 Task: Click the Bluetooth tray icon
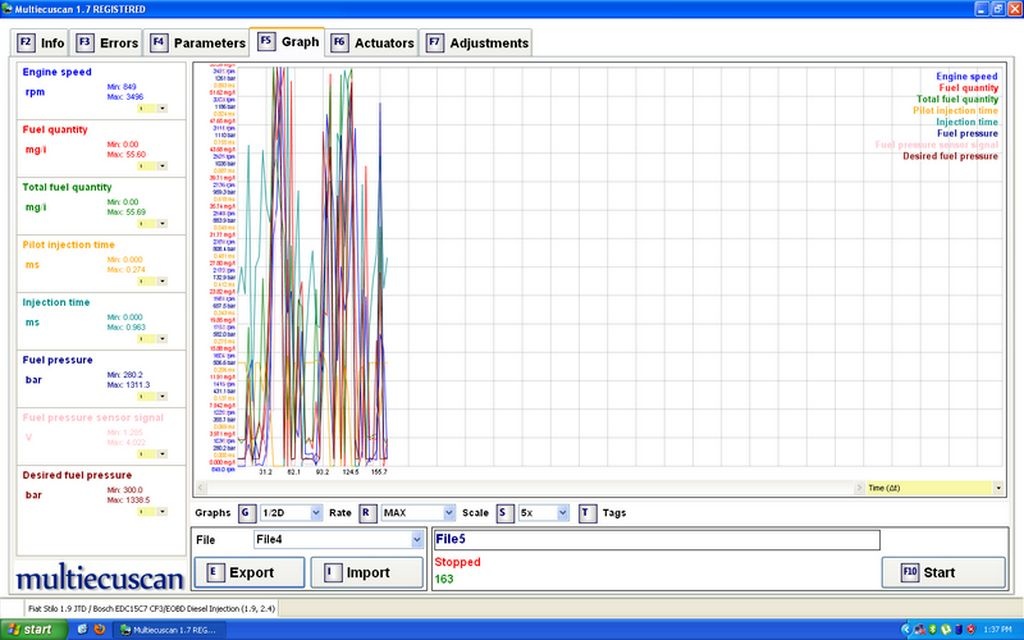tap(933, 630)
